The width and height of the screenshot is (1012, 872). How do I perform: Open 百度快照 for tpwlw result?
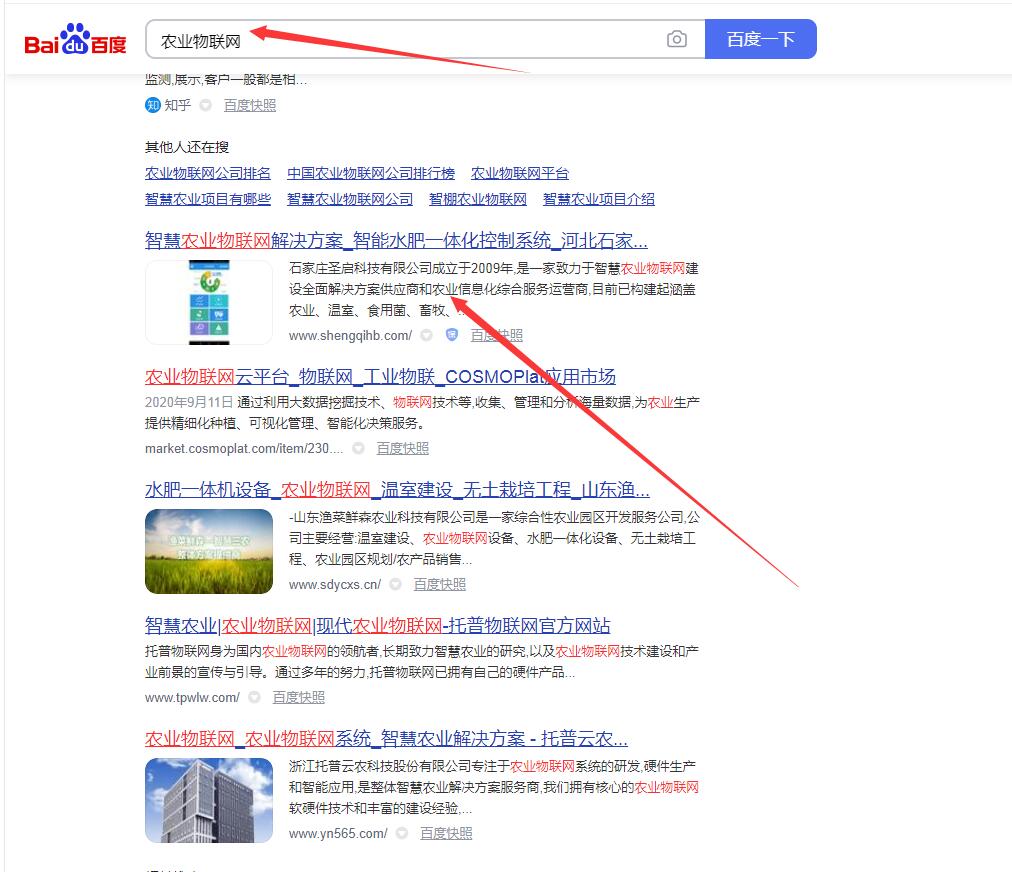(299, 697)
